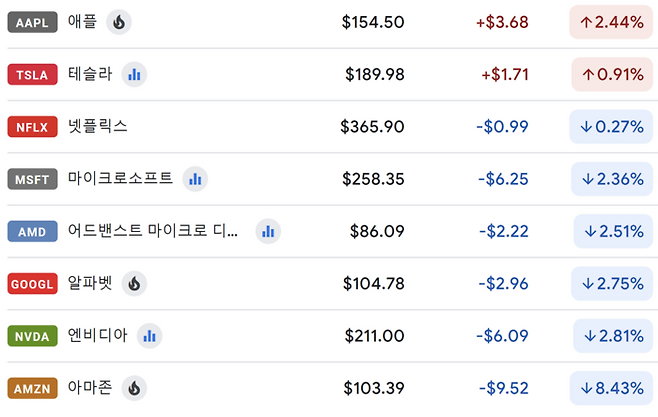The height and width of the screenshot is (417, 658).
Task: Click the bar chart icon beside 마이크로소프트
Action: [x=195, y=179]
